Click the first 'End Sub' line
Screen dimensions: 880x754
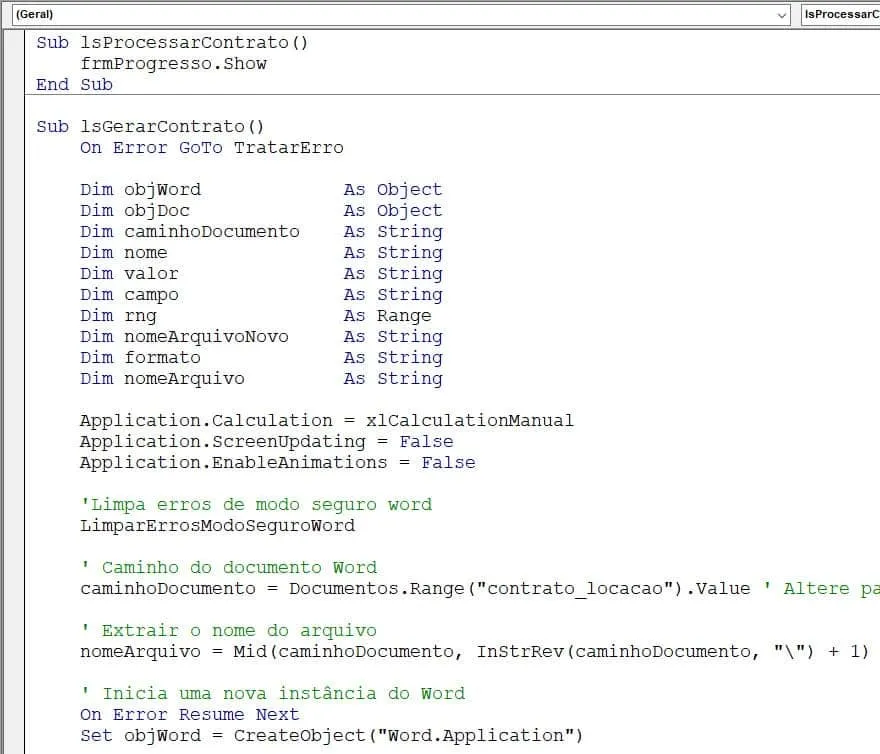coord(75,85)
